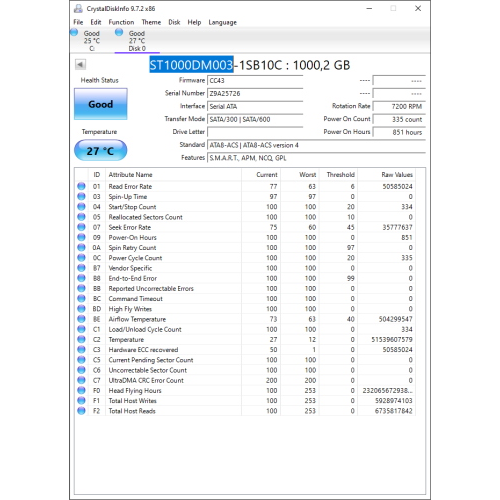The image size is (500, 500).
Task: Open the File menu
Action: tap(78, 22)
